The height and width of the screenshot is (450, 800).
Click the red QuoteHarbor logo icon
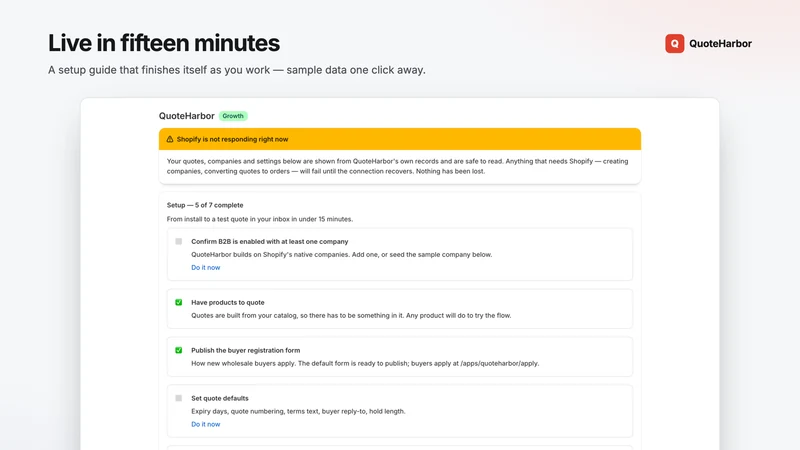click(674, 43)
